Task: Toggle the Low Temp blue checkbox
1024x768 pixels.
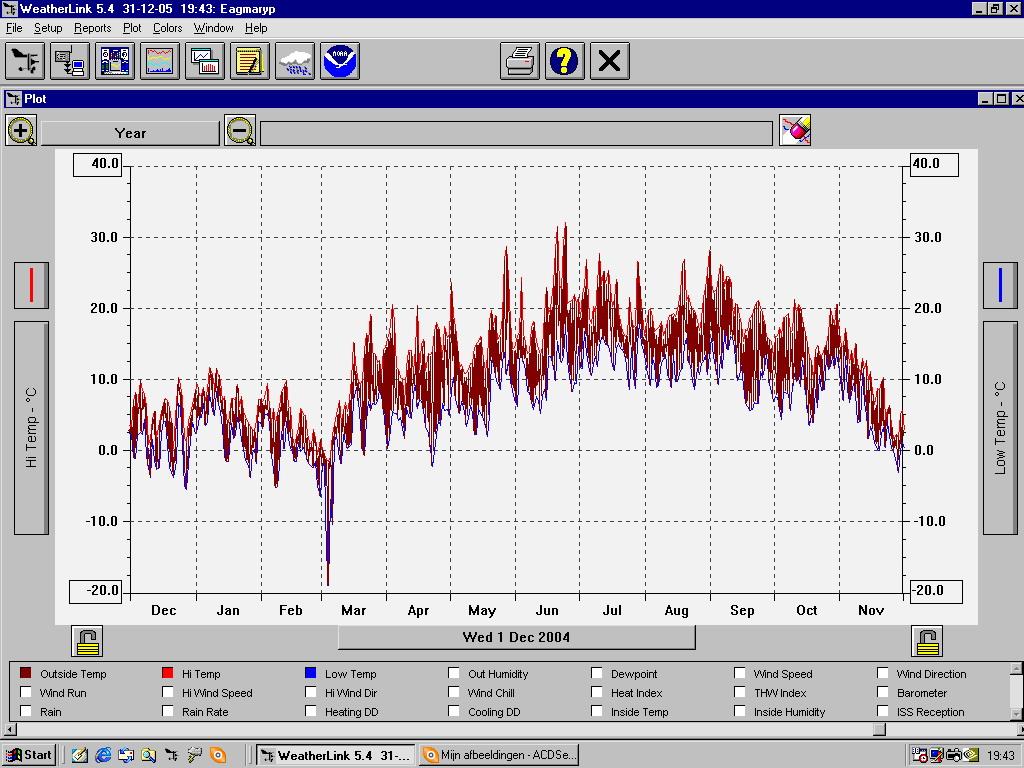Action: coord(311,673)
